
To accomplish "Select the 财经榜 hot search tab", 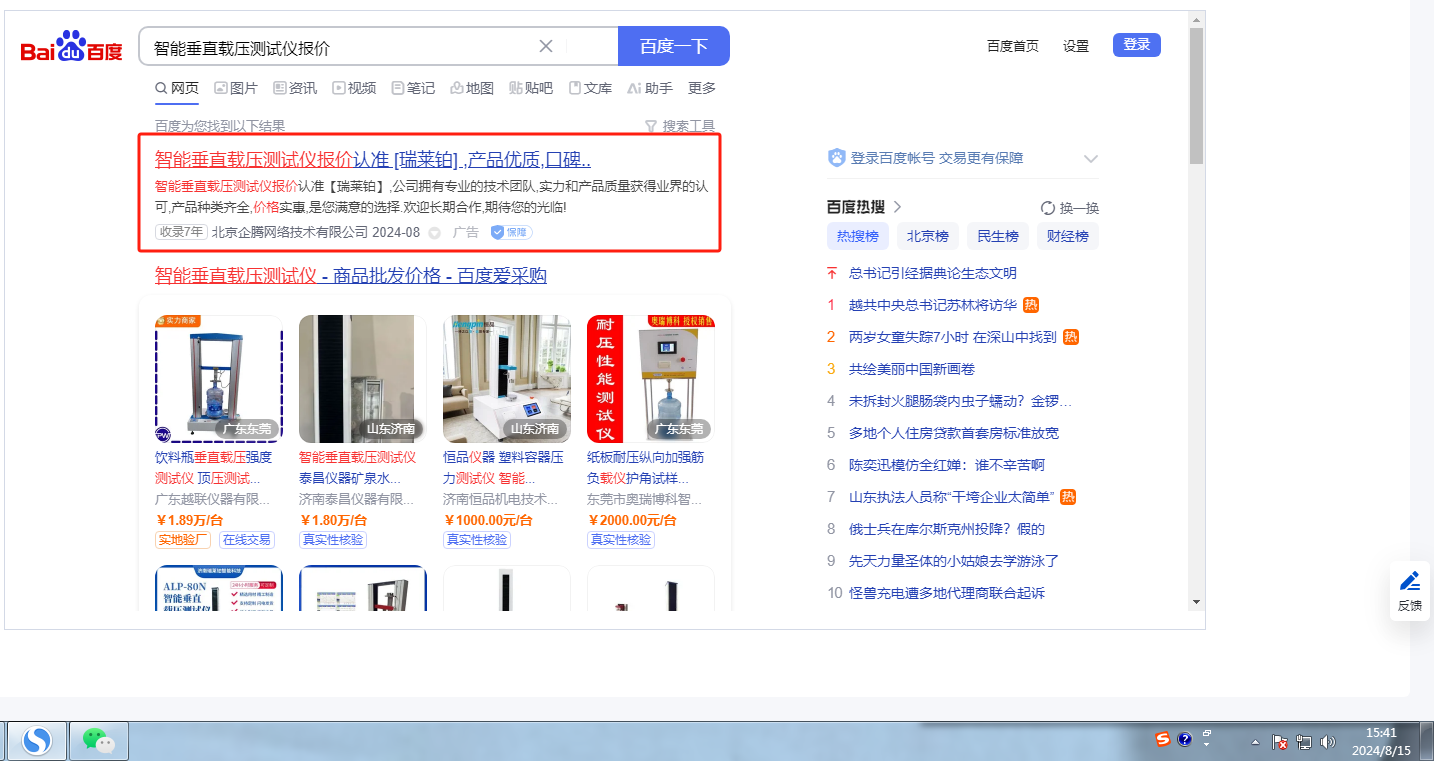I will point(1068,237).
